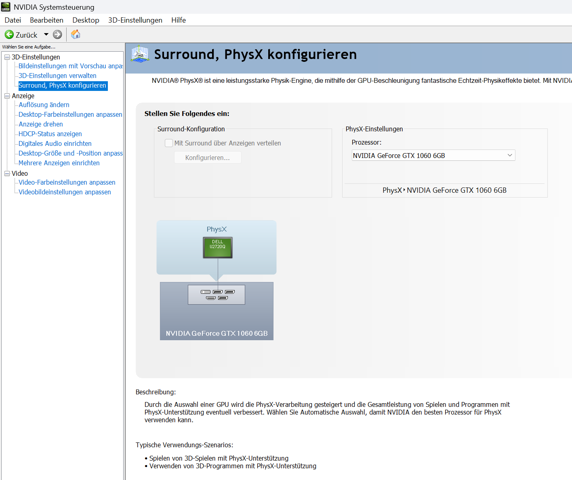Click the Beschreibung heading
This screenshot has height=480, width=572.
(x=156, y=392)
